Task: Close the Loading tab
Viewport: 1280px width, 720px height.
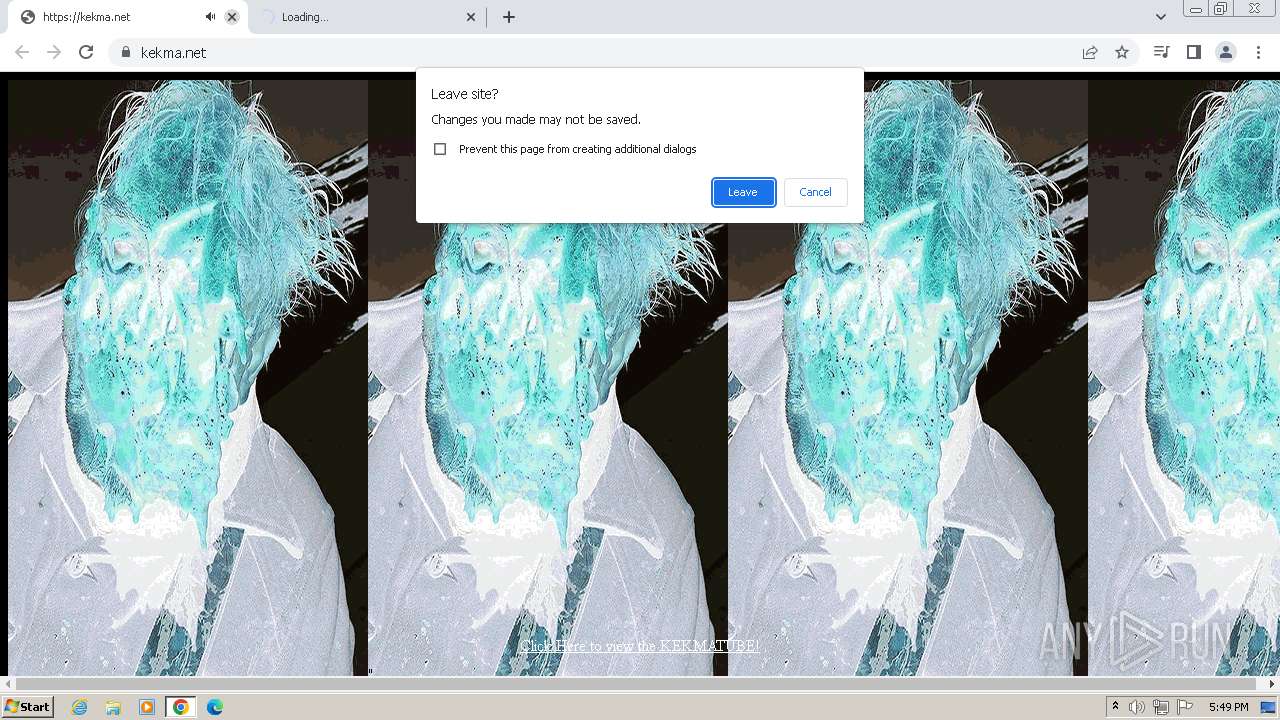Action: [x=472, y=17]
